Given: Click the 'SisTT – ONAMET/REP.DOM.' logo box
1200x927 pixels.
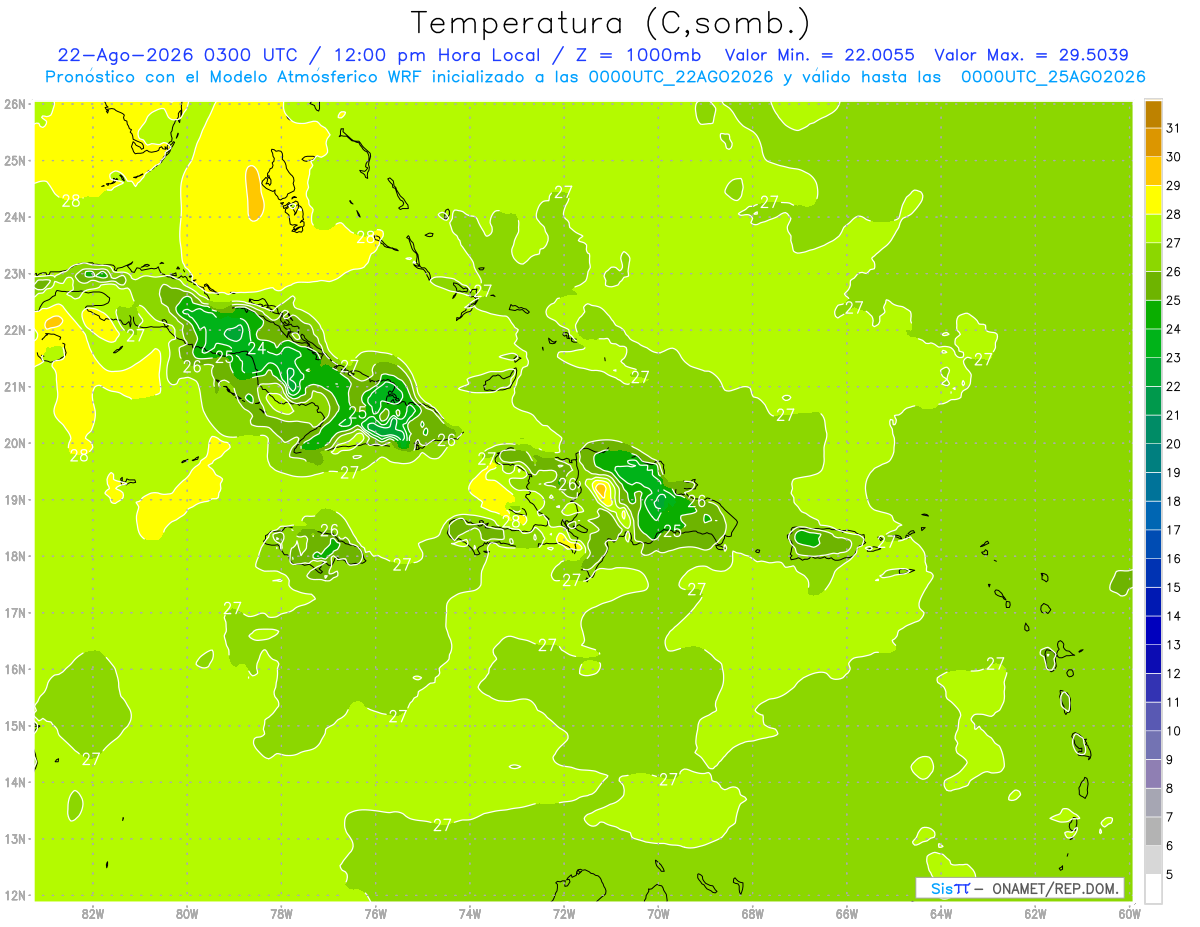Looking at the screenshot, I should (x=1020, y=888).
